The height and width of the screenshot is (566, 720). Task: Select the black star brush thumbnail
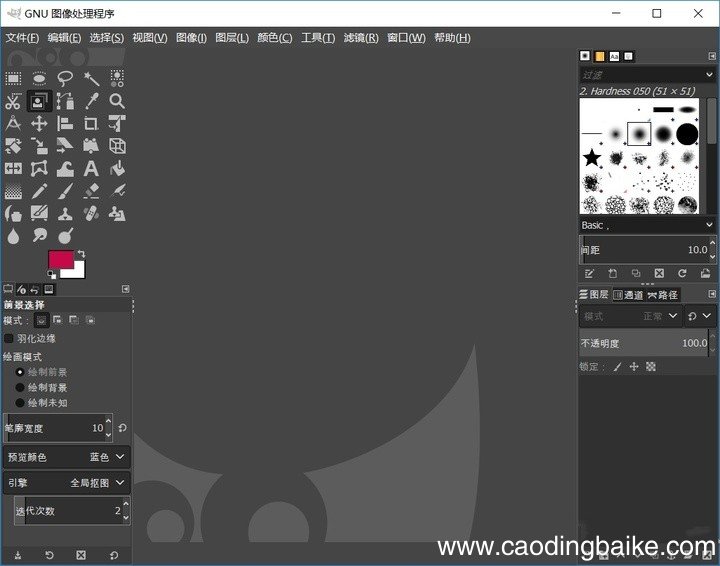[x=592, y=157]
